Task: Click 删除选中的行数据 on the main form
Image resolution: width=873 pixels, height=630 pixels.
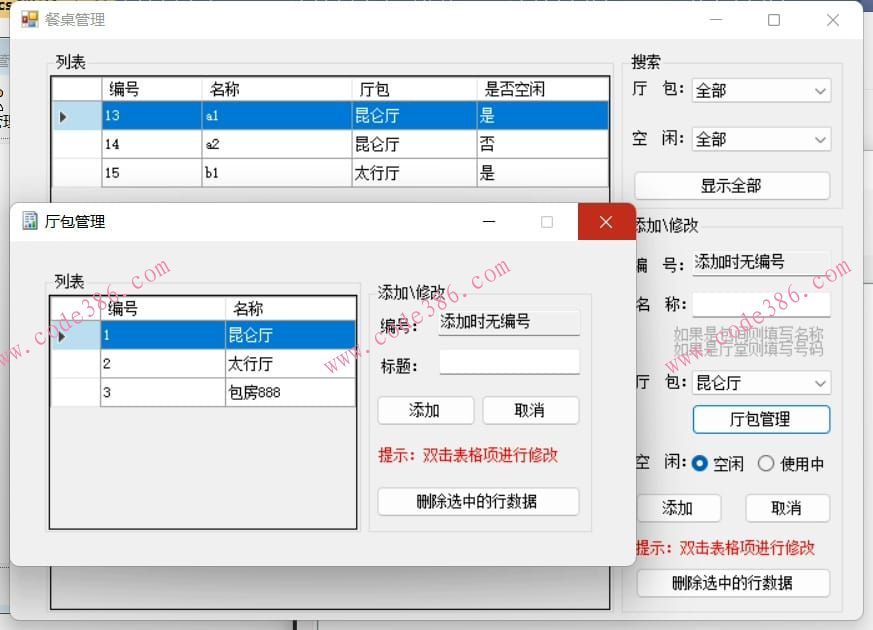Action: [x=733, y=583]
